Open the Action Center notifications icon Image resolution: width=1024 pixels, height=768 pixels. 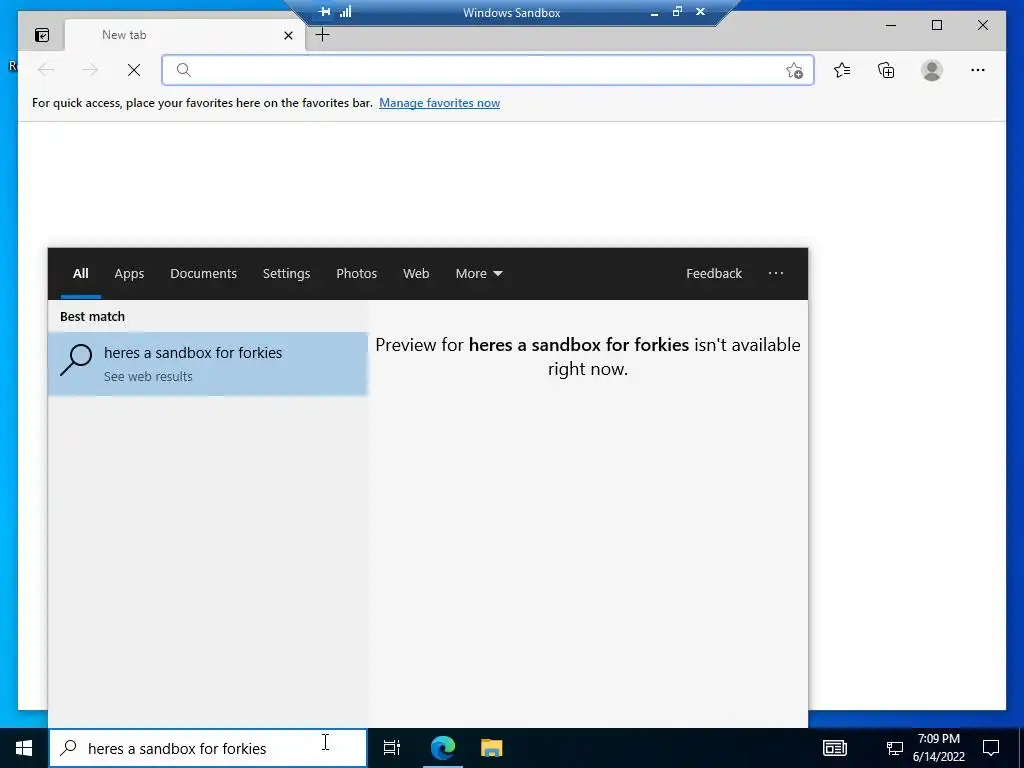[991, 748]
